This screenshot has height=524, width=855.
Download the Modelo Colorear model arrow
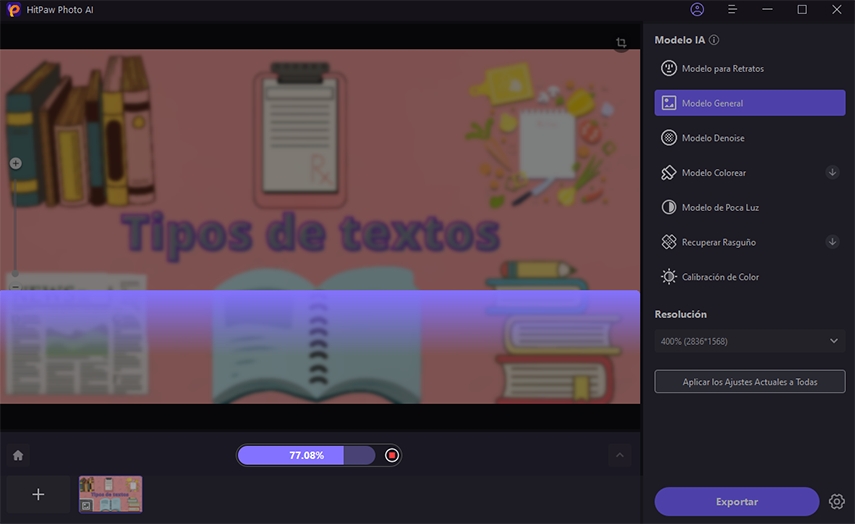(832, 173)
